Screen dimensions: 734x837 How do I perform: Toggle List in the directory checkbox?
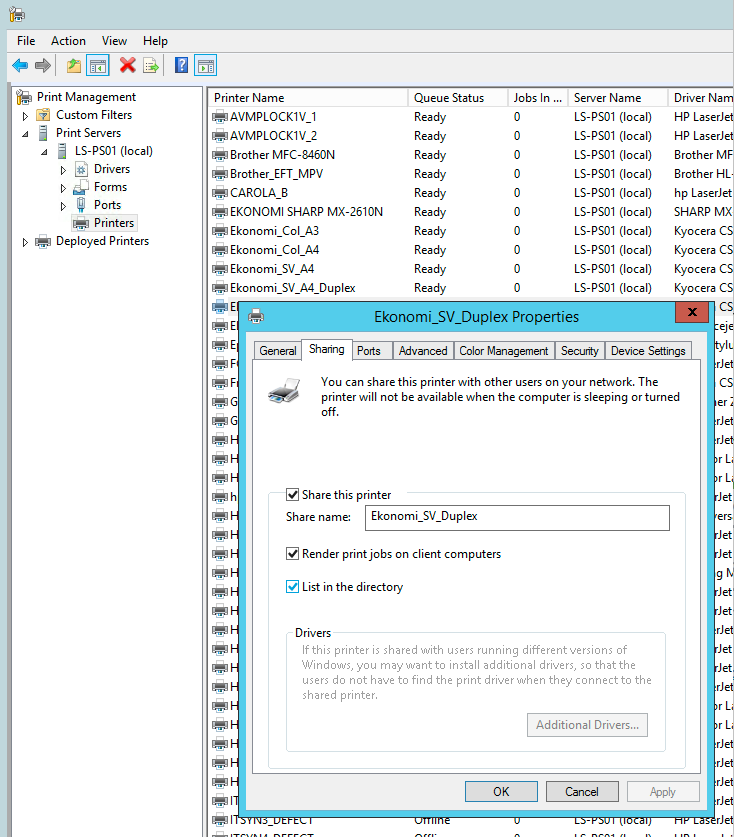coord(292,587)
